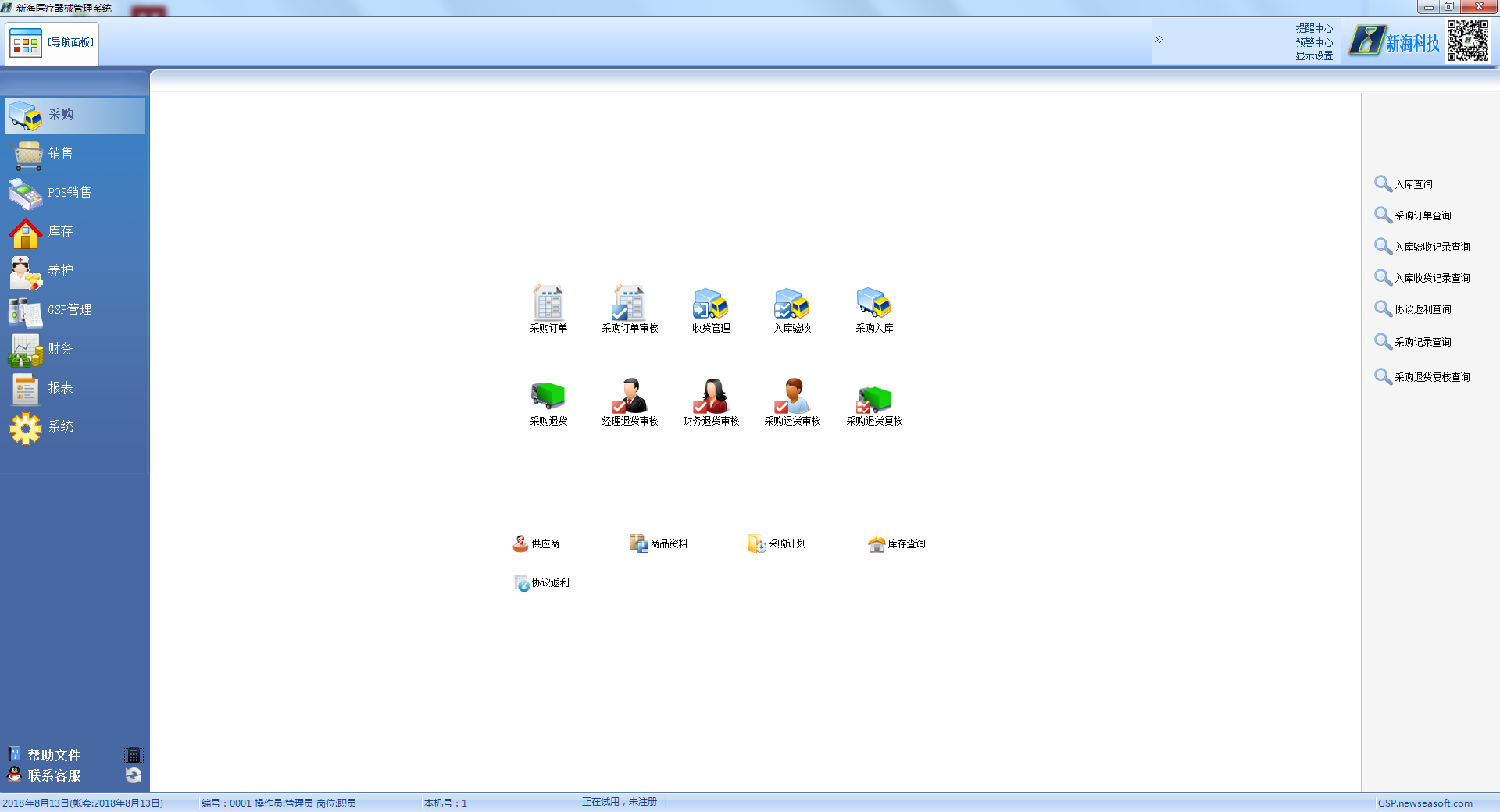Open 帮助文件 help file
This screenshot has height=812, width=1500.
coord(45,755)
